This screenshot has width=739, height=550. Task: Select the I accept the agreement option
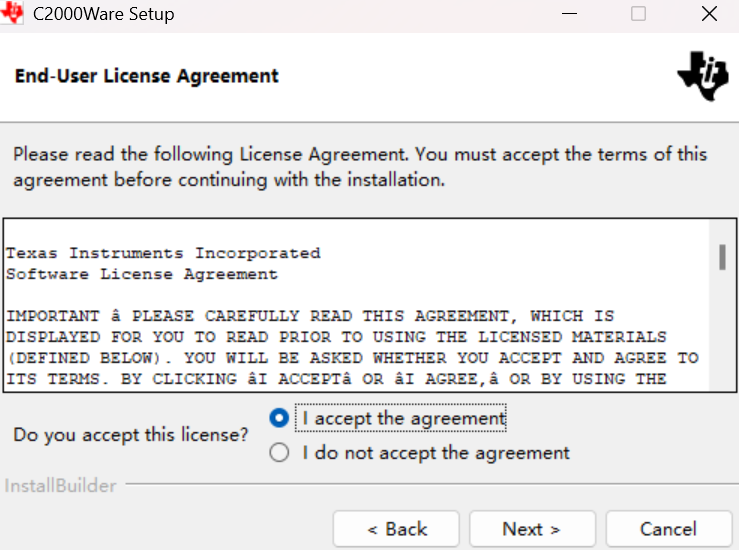(279, 418)
